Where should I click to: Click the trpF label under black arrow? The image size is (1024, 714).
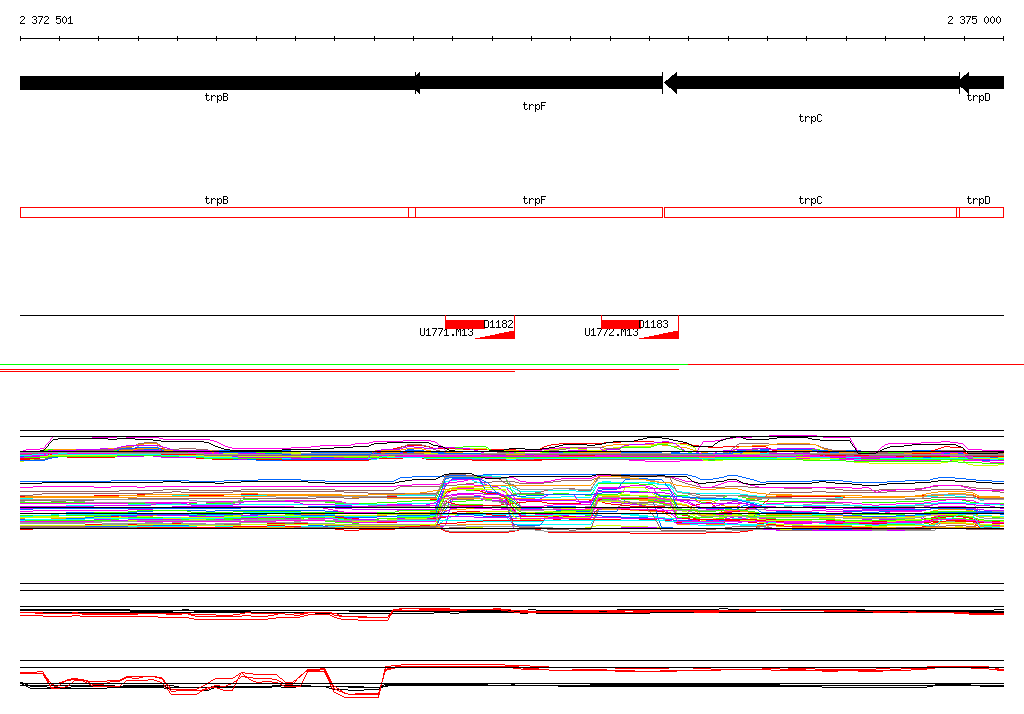pyautogui.click(x=534, y=106)
